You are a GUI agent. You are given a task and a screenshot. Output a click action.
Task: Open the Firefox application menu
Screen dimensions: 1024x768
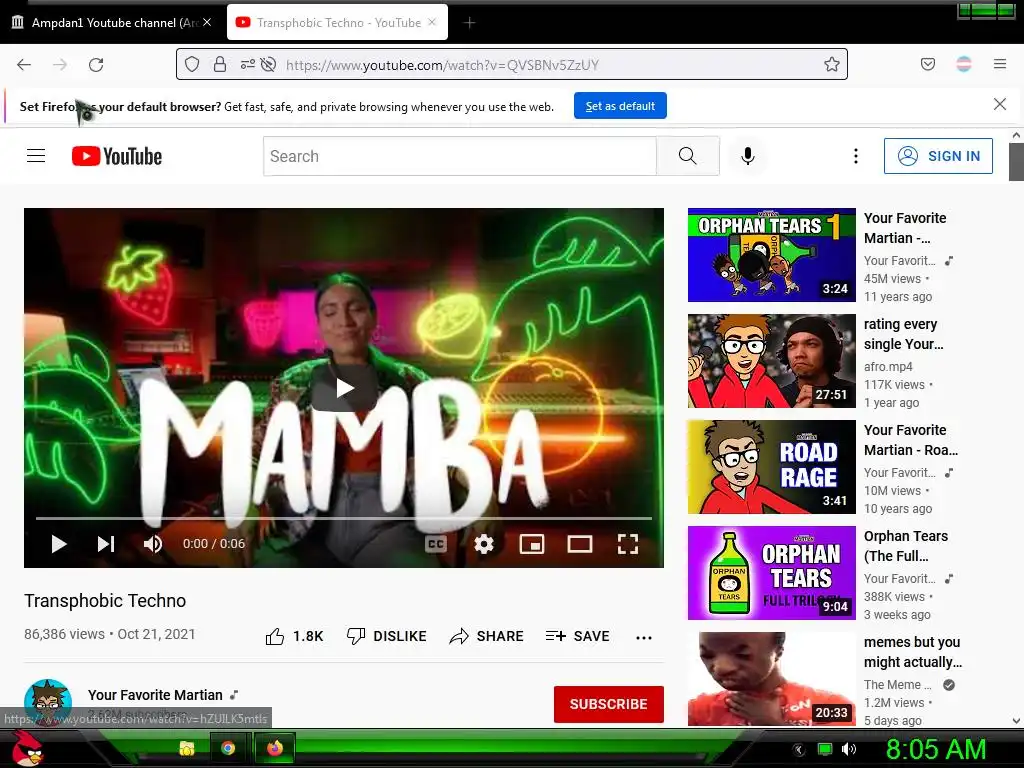pos(1000,64)
